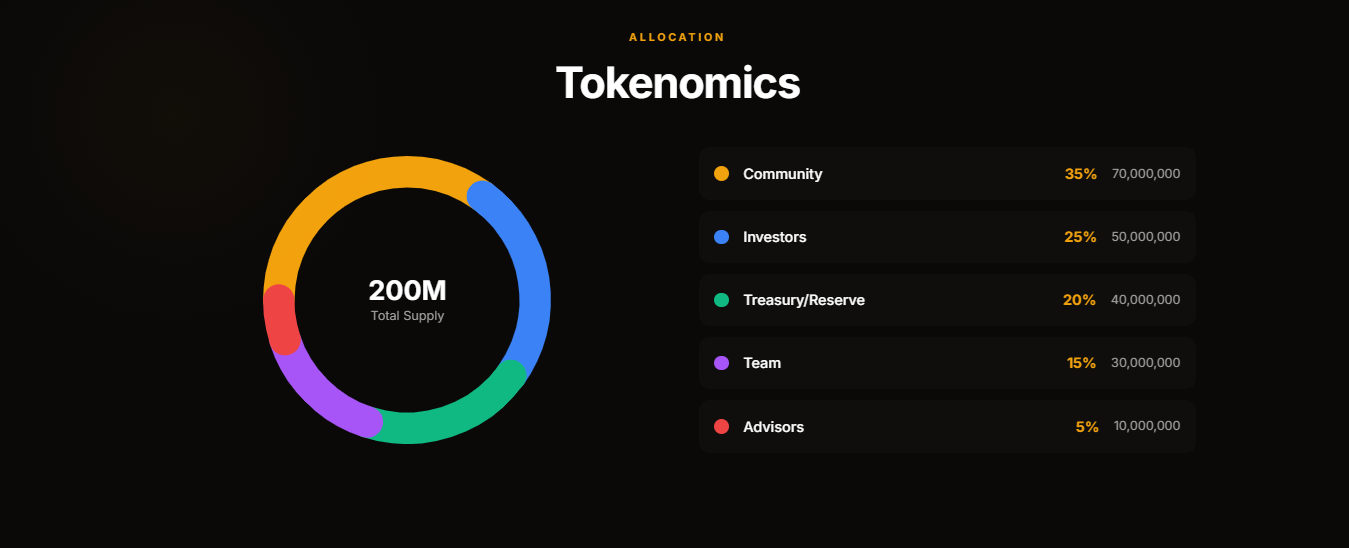Click the purple Team legend dot
The image size is (1349, 548).
pos(721,363)
